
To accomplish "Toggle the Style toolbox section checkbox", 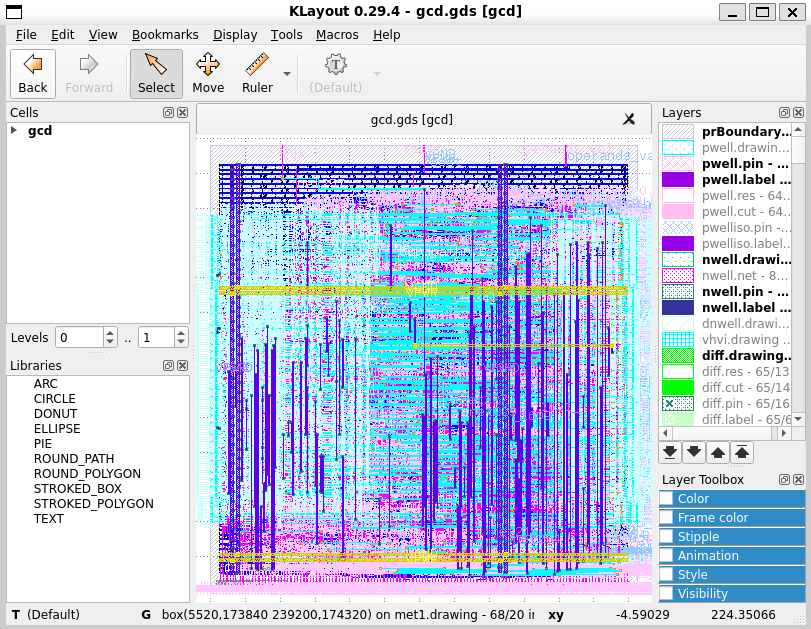I will [x=666, y=575].
